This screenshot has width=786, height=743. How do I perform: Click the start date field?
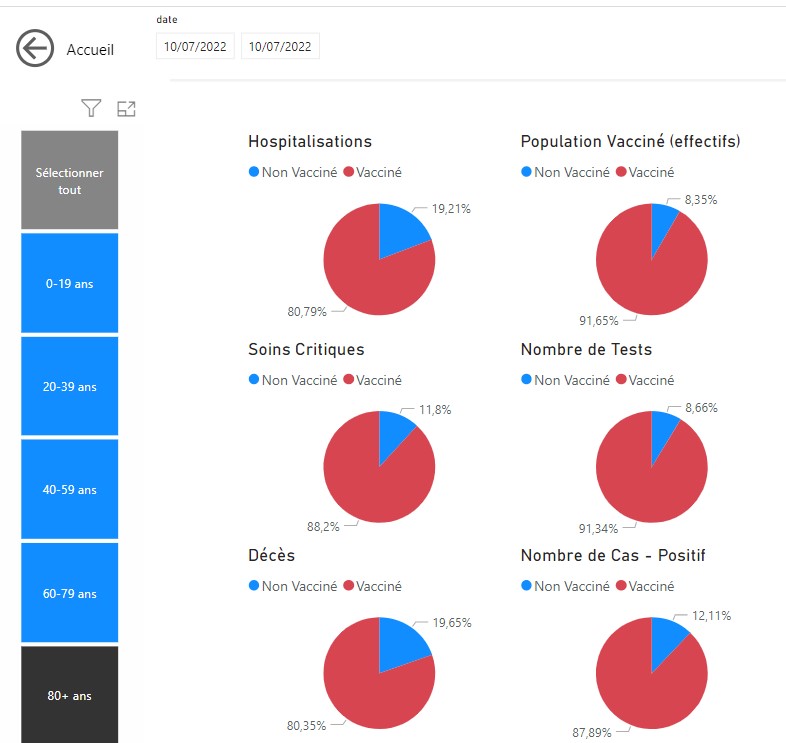[x=195, y=47]
